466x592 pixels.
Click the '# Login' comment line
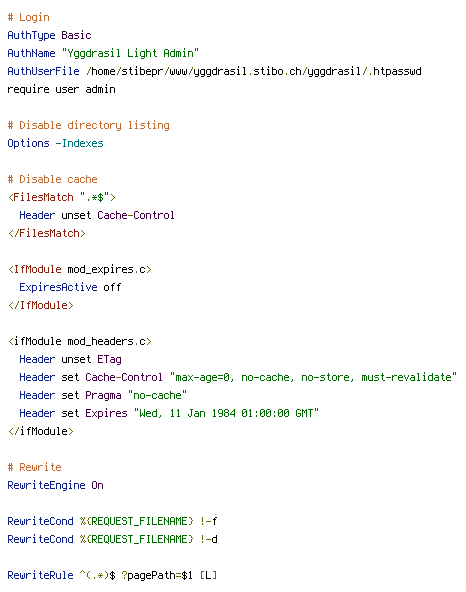pos(28,17)
